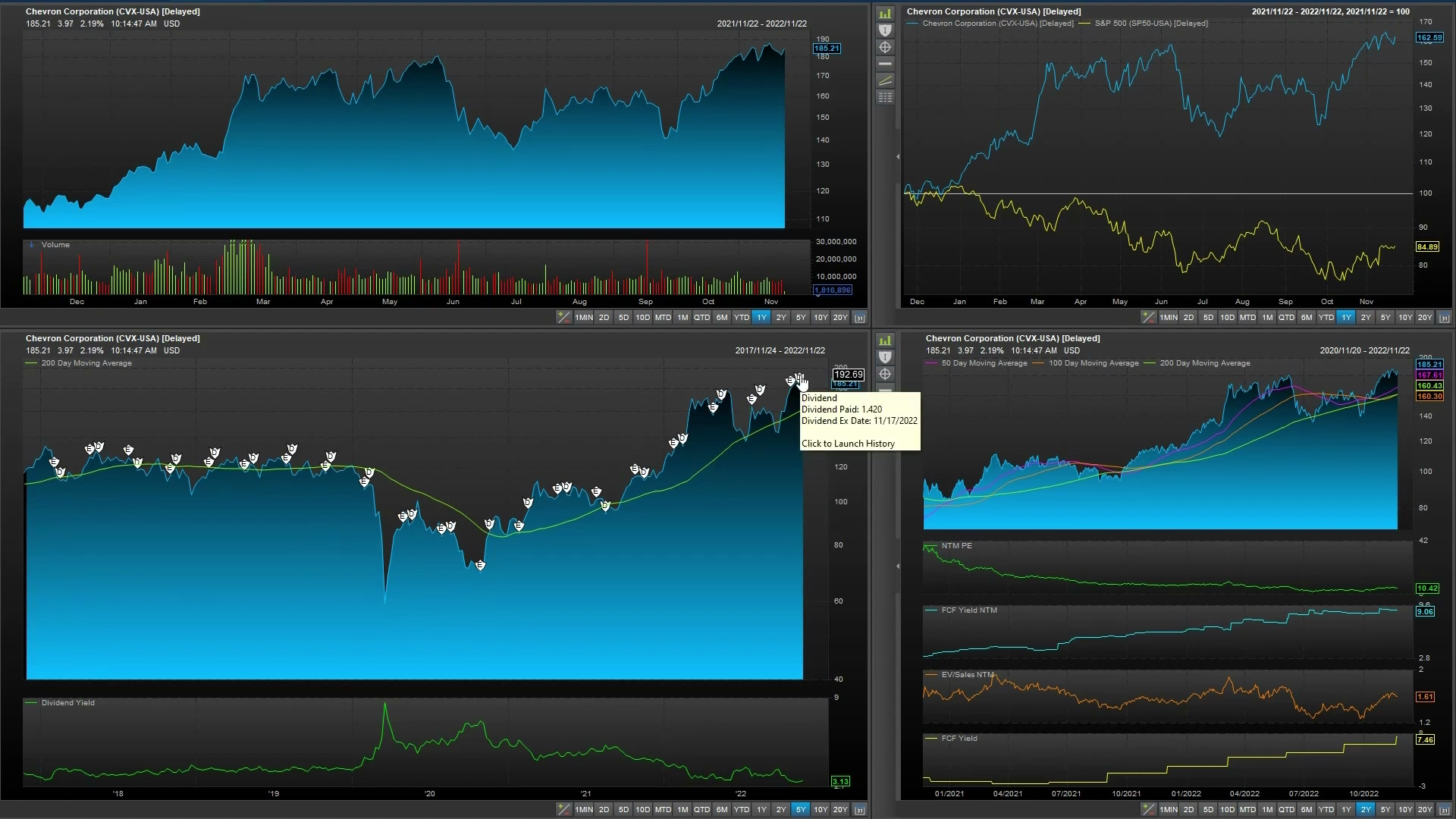Select 5Y range under dividend yield chart
Image resolution: width=1456 pixels, height=819 pixels.
point(801,810)
